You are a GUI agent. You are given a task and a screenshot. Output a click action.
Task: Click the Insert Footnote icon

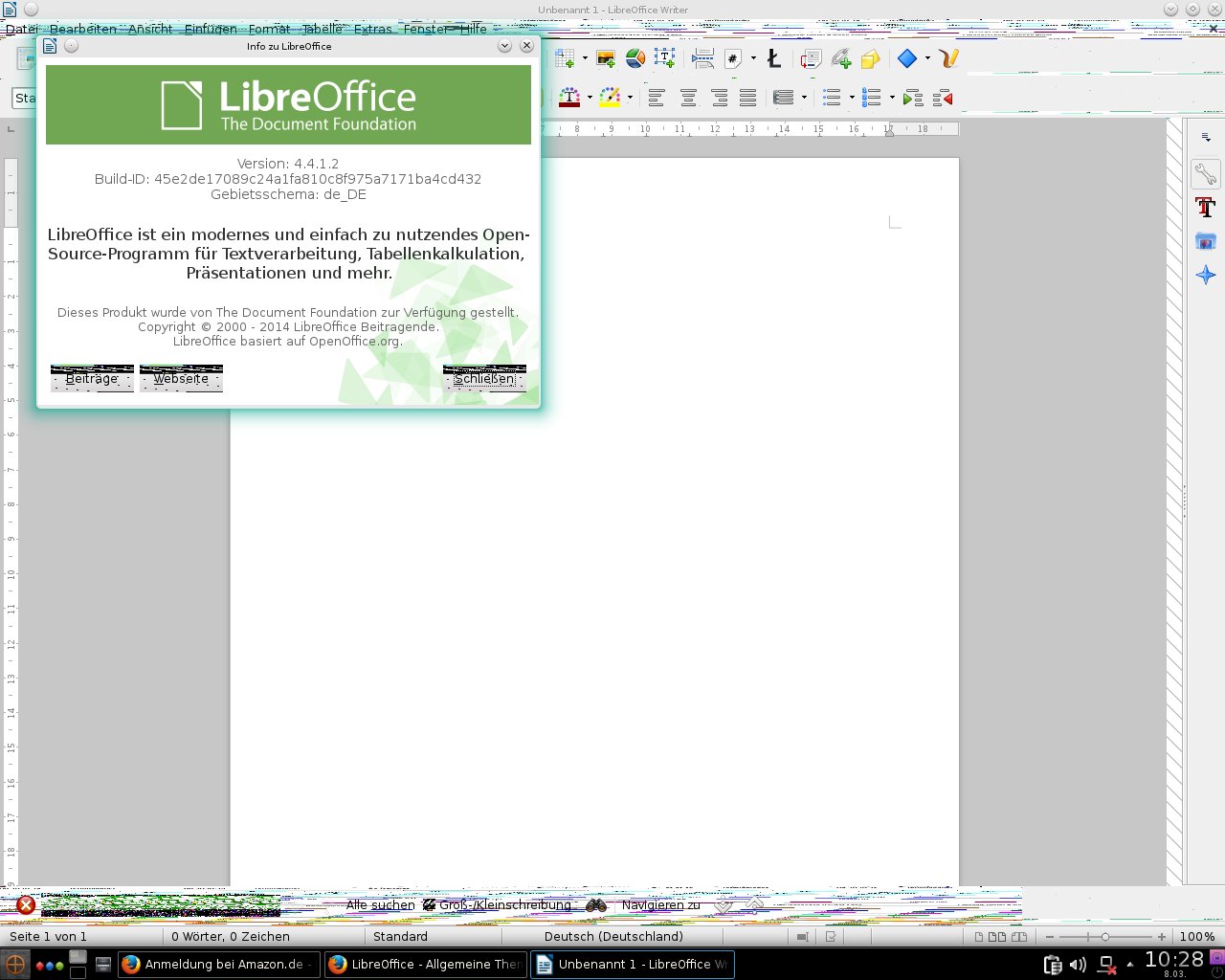click(x=811, y=58)
